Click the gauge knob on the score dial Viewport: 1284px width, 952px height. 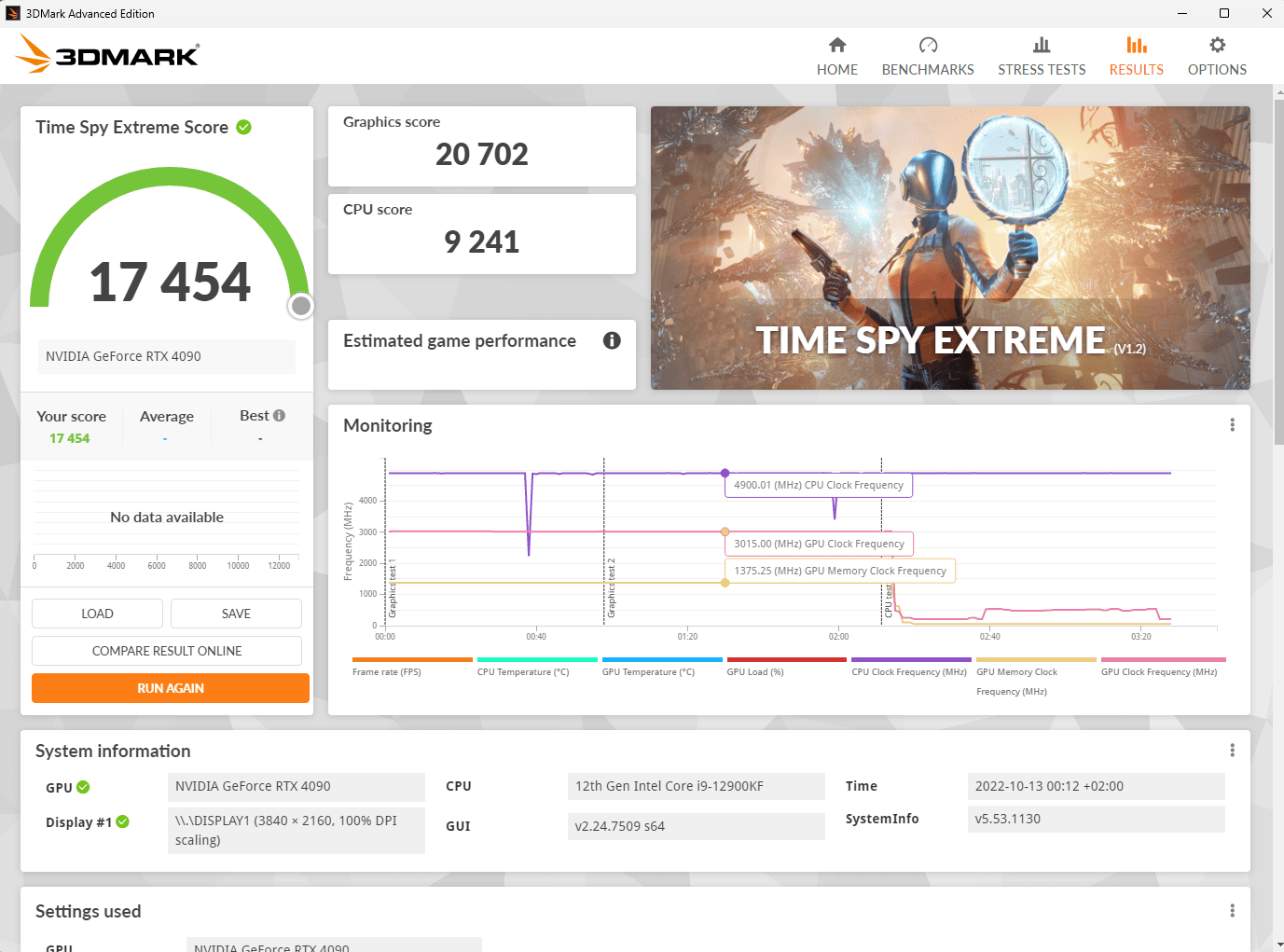[x=300, y=306]
